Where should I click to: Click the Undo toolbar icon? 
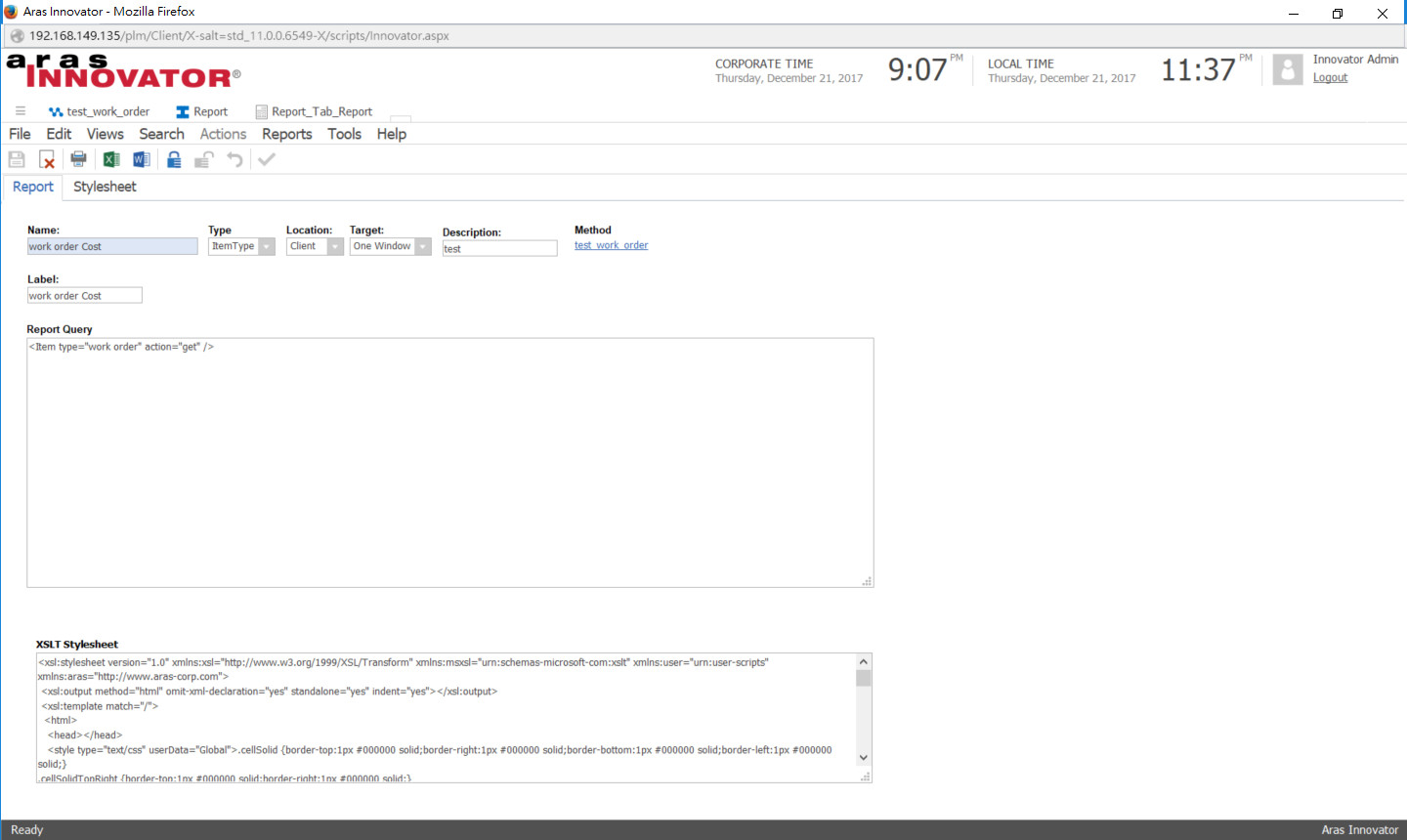click(234, 159)
